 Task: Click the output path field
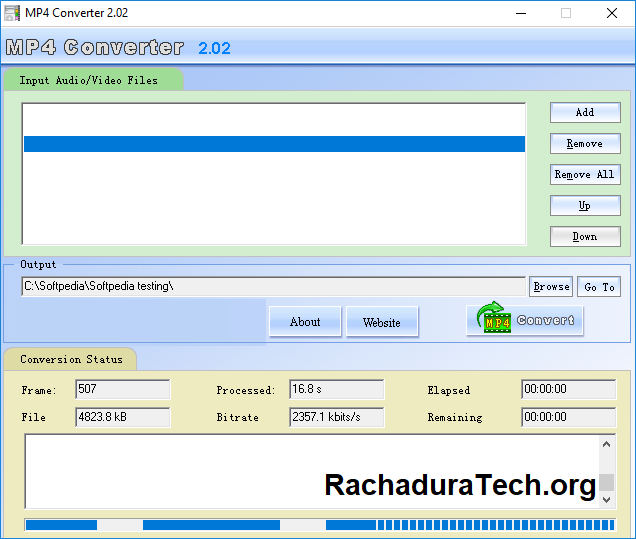point(273,286)
